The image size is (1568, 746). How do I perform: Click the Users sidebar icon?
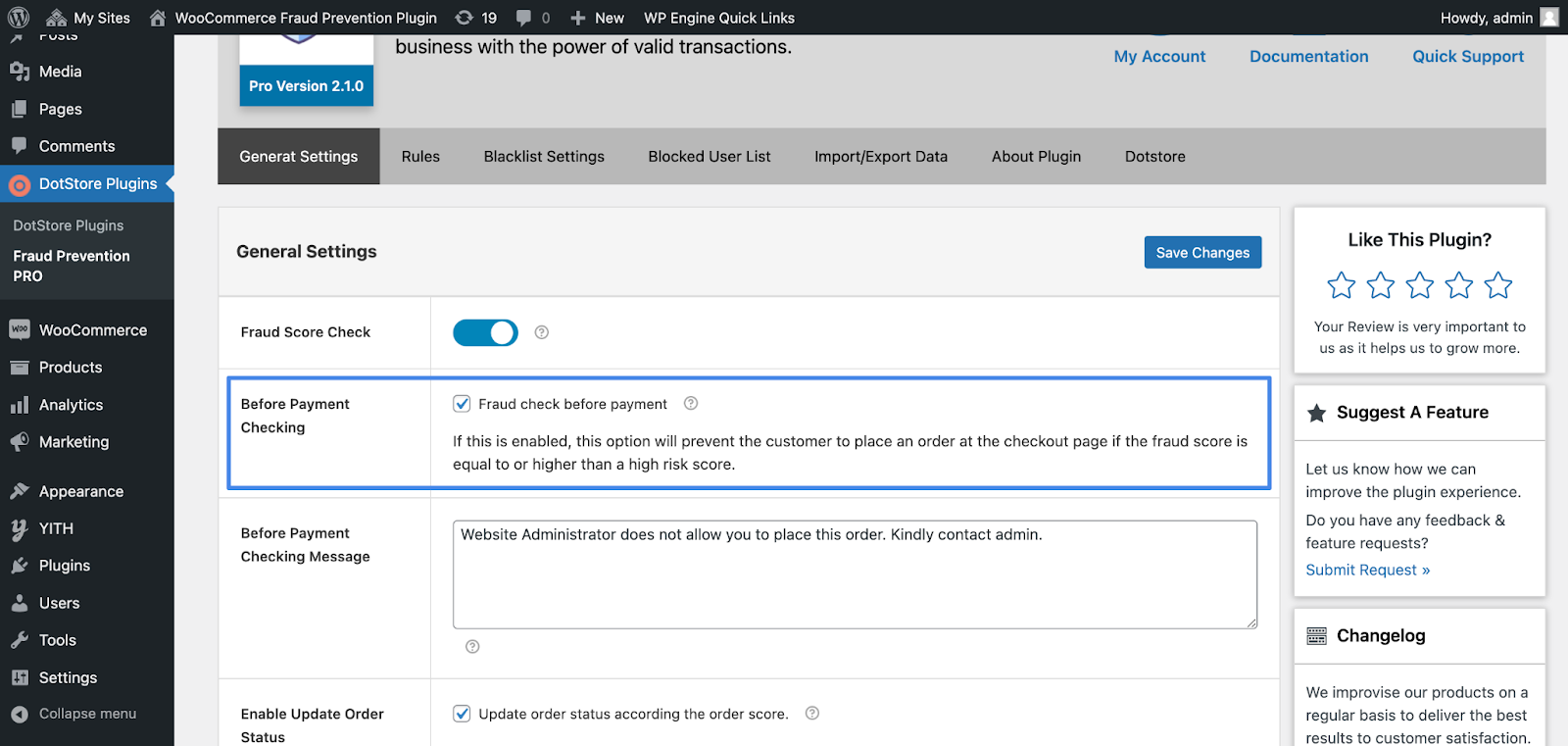tap(20, 603)
